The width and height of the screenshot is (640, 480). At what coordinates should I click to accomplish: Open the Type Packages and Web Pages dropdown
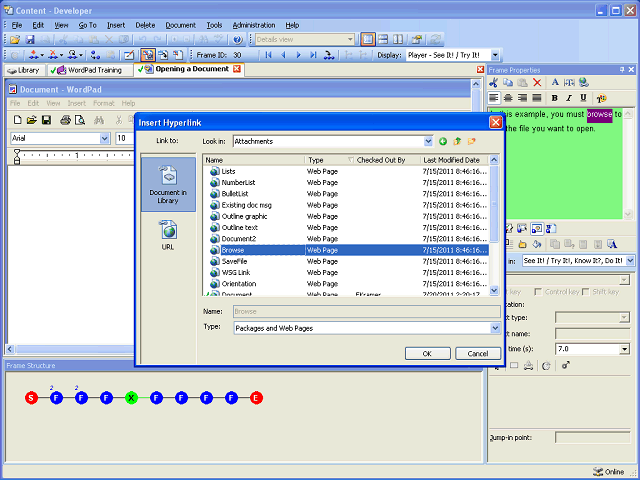pos(494,327)
